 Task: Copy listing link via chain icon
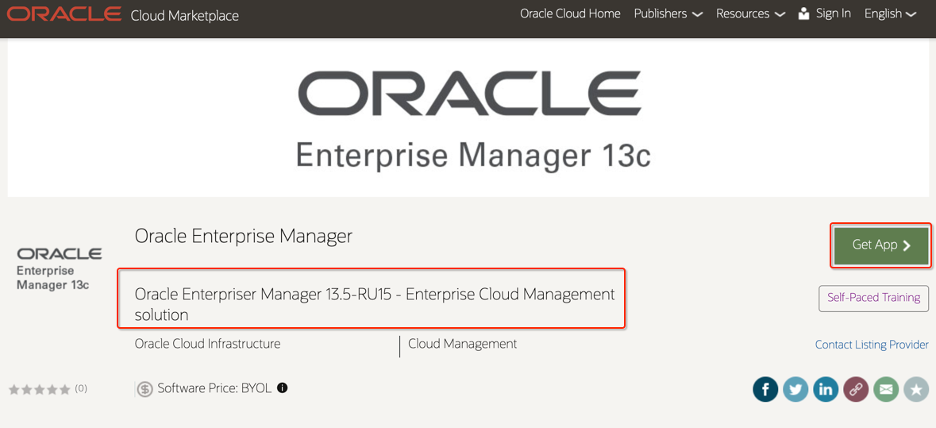(856, 389)
